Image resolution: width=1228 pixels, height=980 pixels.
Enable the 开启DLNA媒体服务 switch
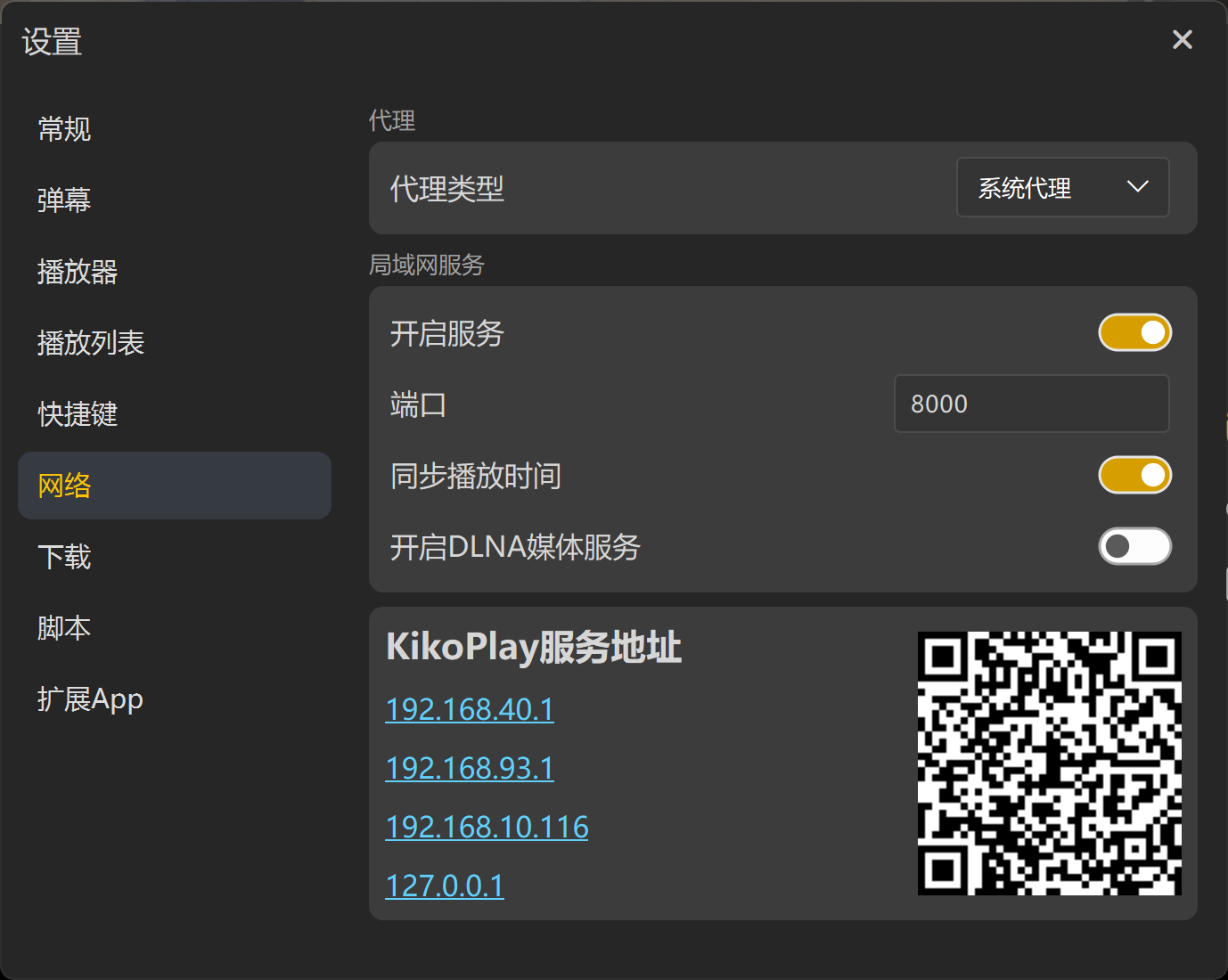pyautogui.click(x=1134, y=546)
